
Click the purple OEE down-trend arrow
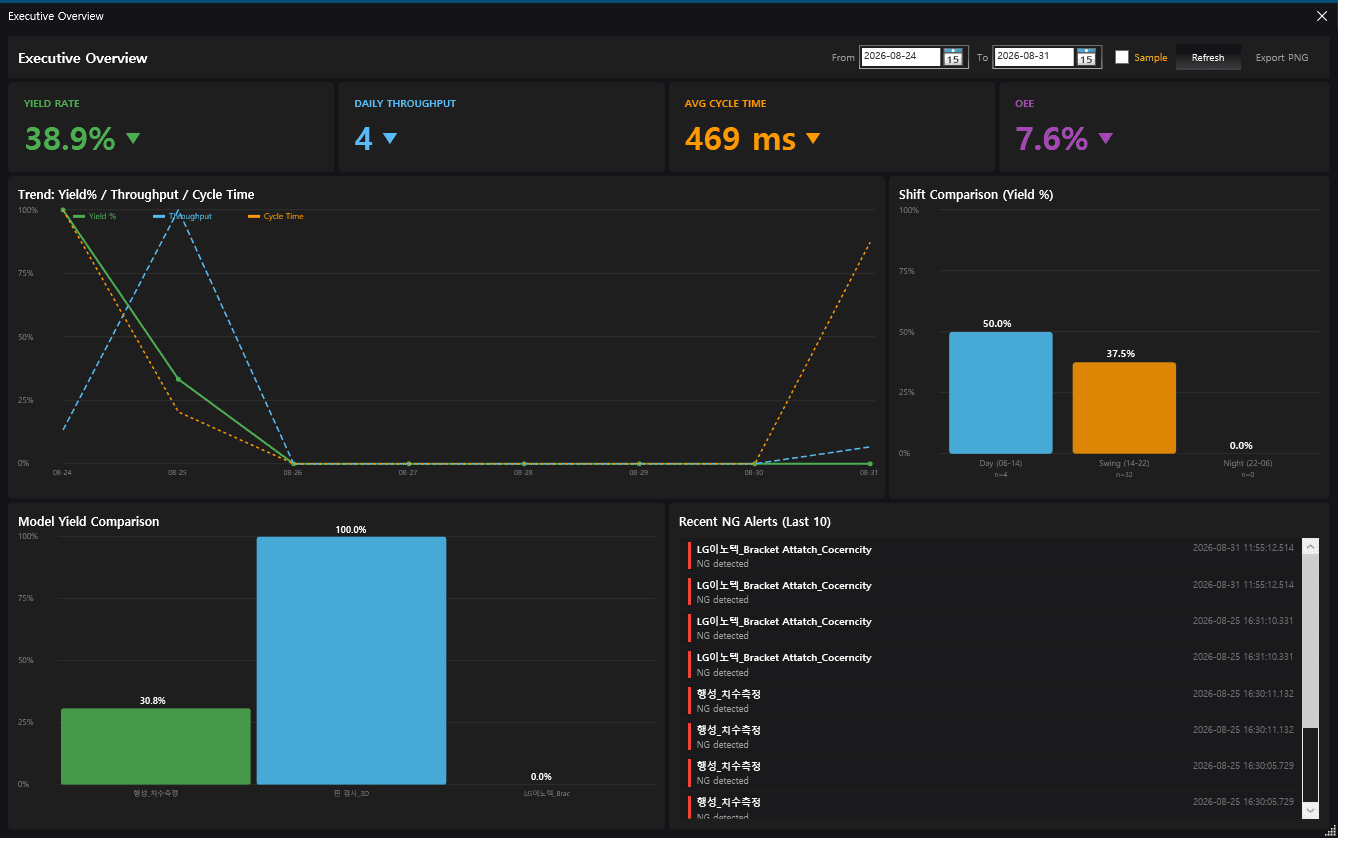point(1105,138)
